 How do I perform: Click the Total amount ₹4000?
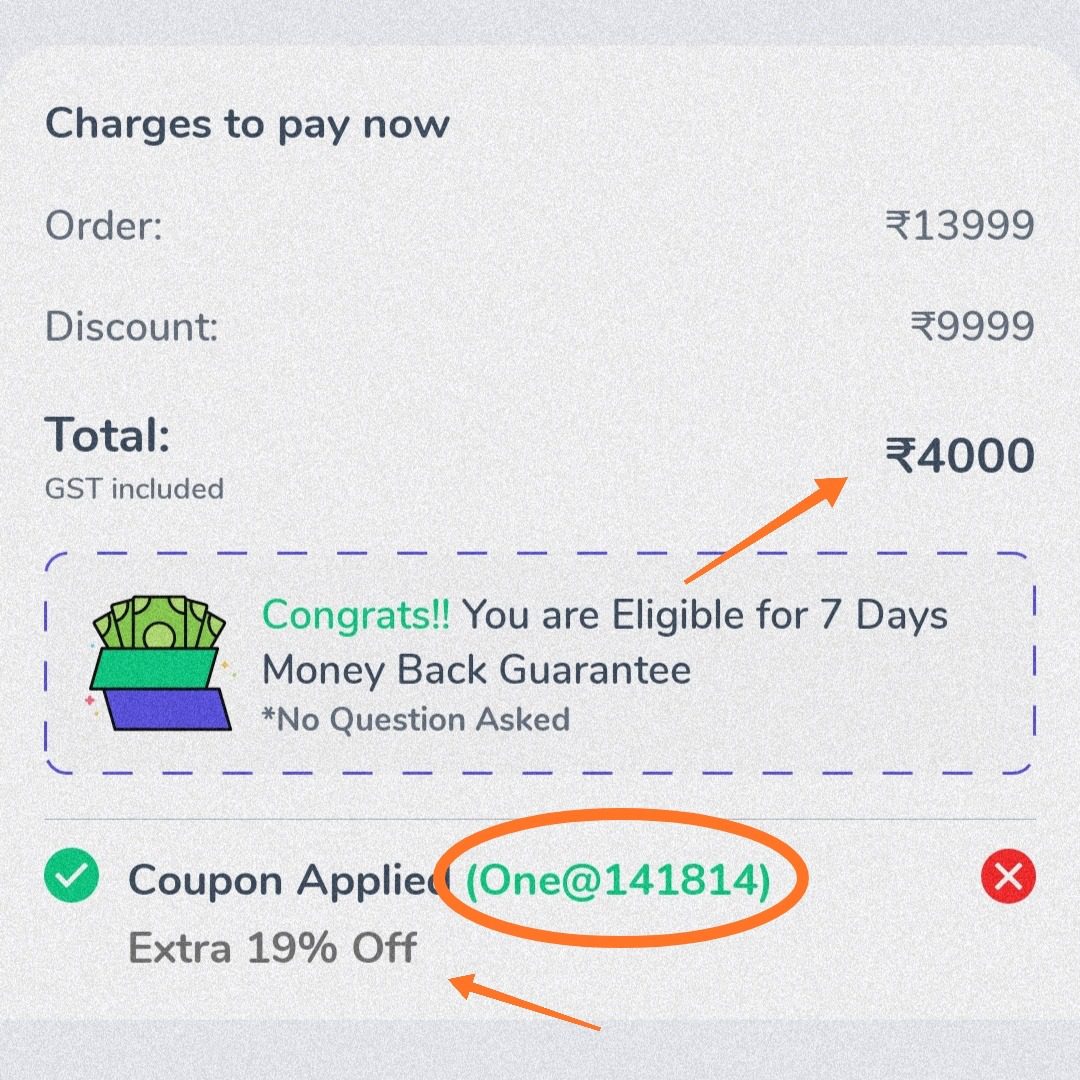pyautogui.click(x=959, y=455)
